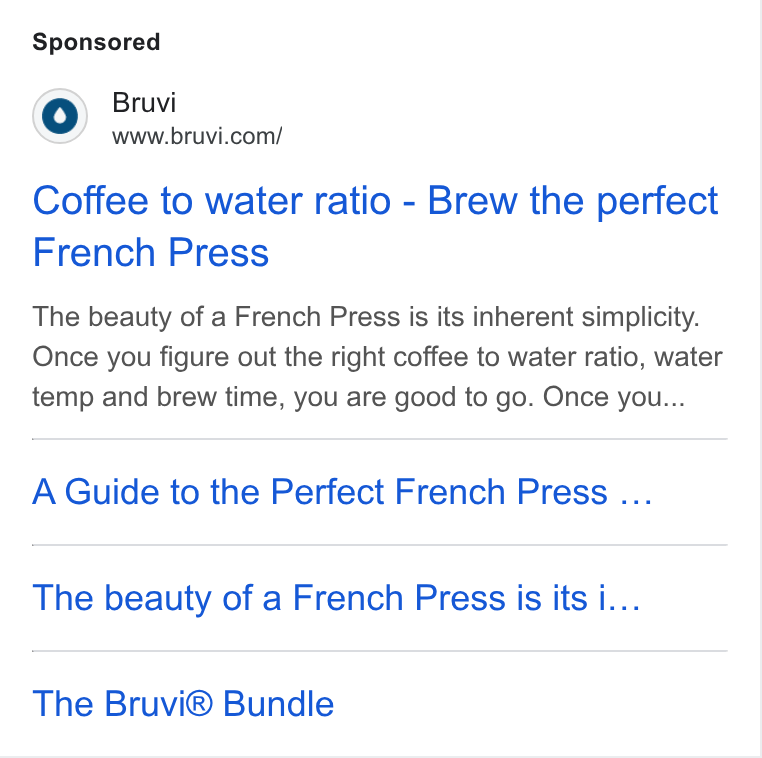762x758 pixels.
Task: Click 'Brew the perfect' in the ad headline
Action: click(x=572, y=201)
